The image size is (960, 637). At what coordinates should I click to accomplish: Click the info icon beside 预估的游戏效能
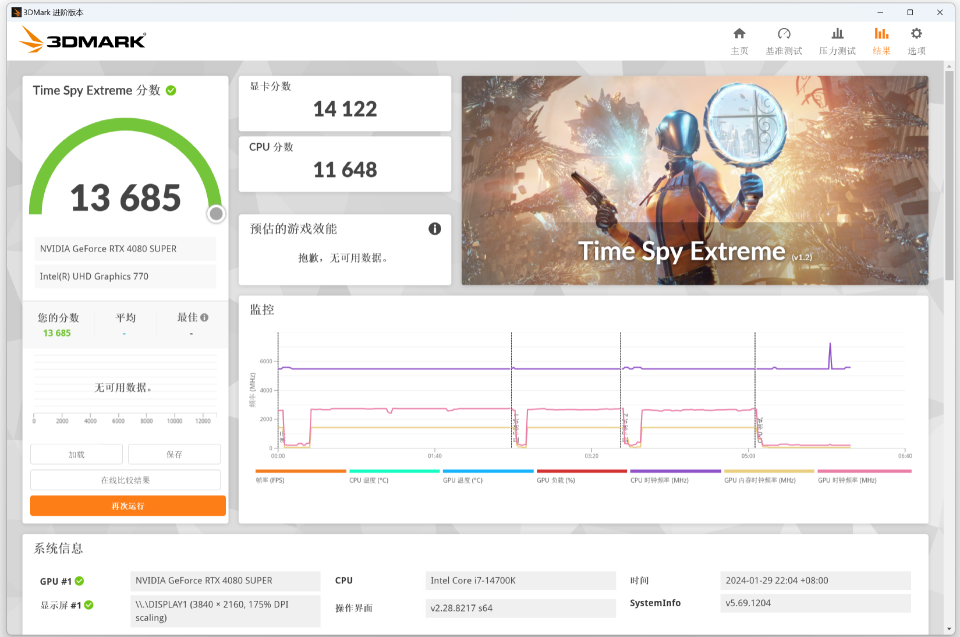point(435,229)
